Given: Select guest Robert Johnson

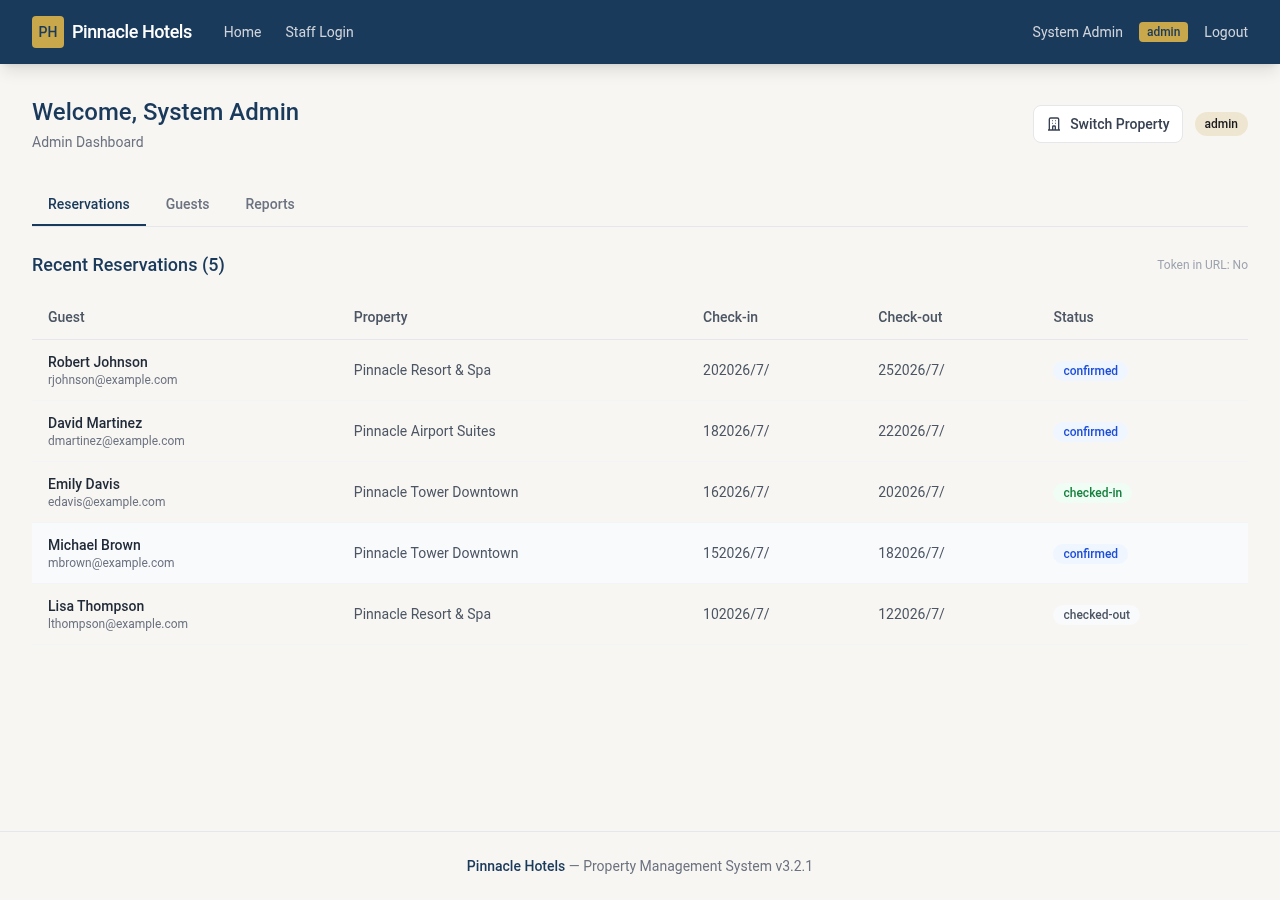Looking at the screenshot, I should [98, 362].
